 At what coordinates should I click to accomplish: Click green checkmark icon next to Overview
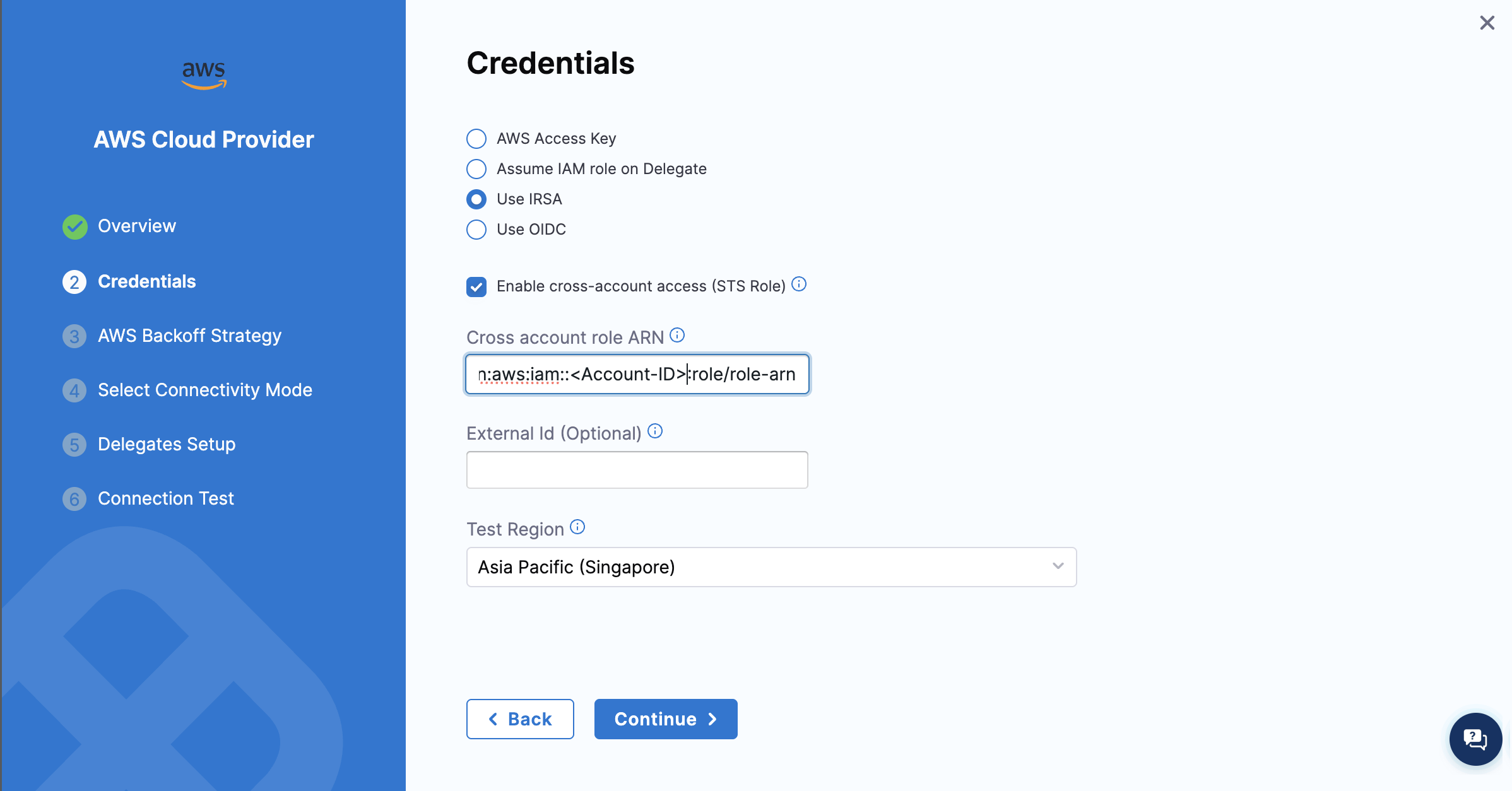[75, 226]
